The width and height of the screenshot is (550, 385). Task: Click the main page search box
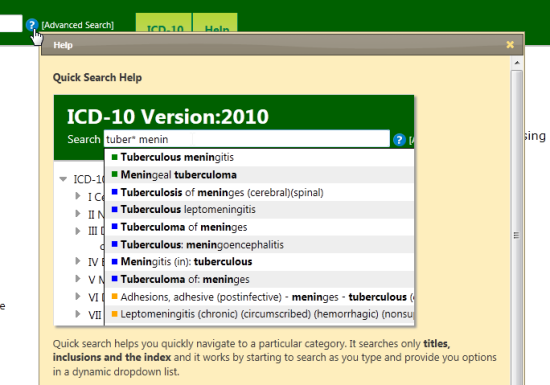(11, 23)
